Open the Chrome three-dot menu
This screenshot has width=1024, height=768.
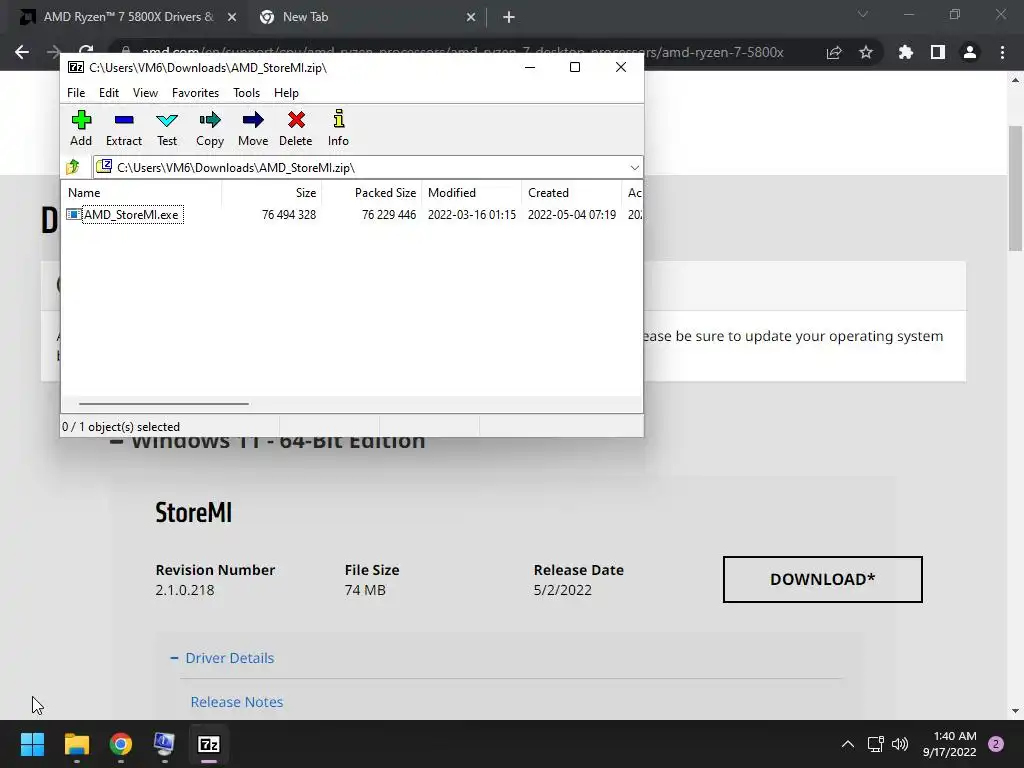point(1002,52)
